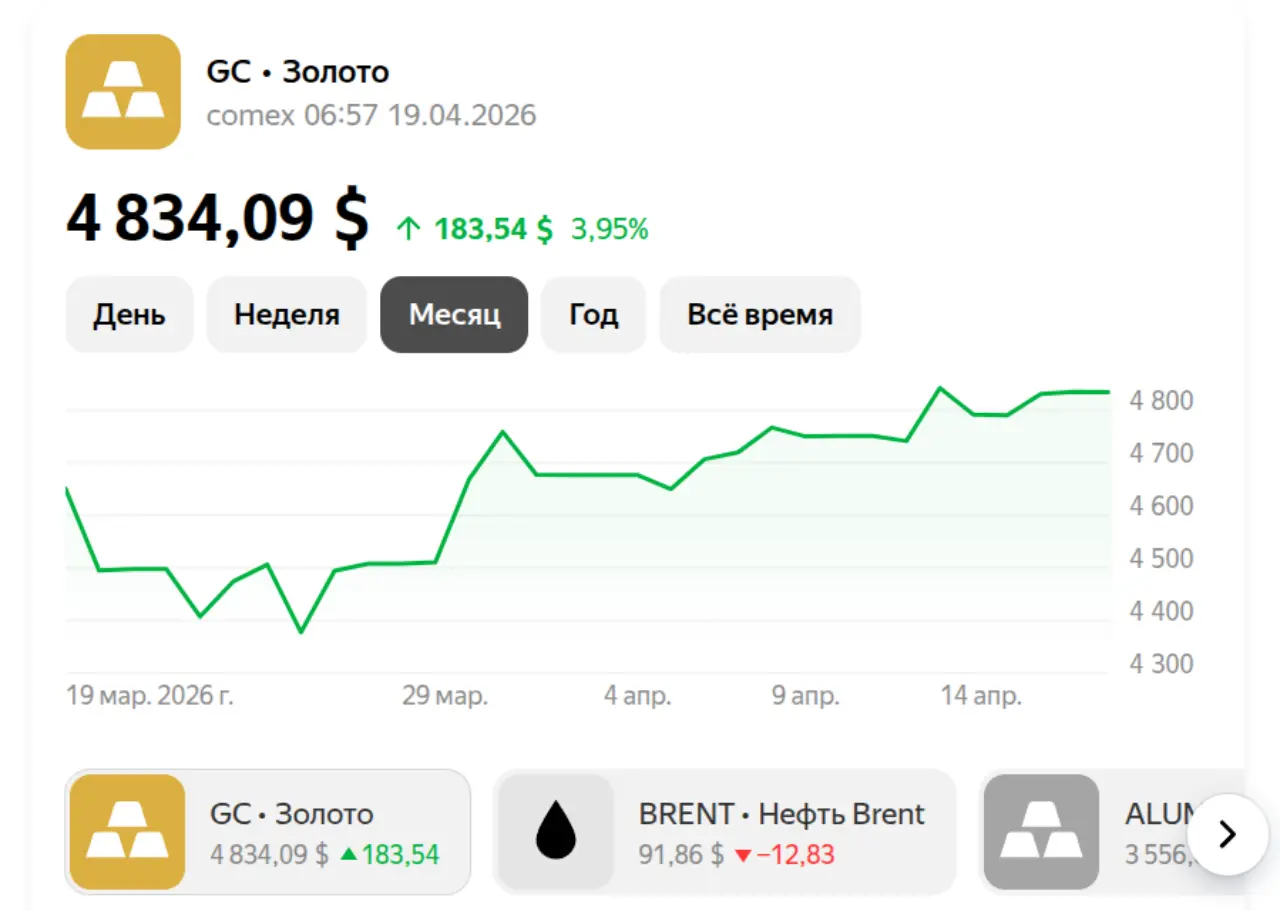Select the Месяц period tab
Viewport: 1280px width, 911px height.
(x=454, y=315)
